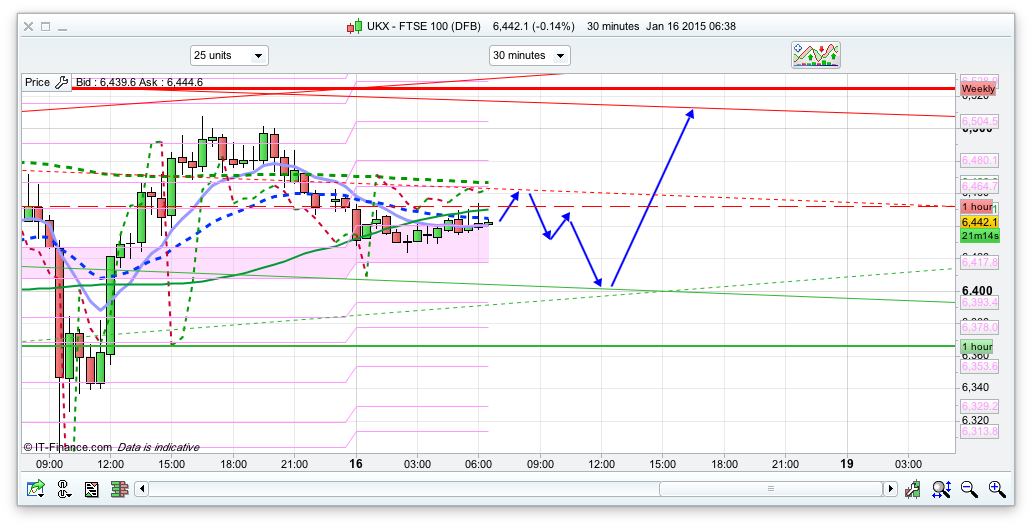Open the red and green order book icon
The width and height of the screenshot is (1032, 527).
click(119, 489)
